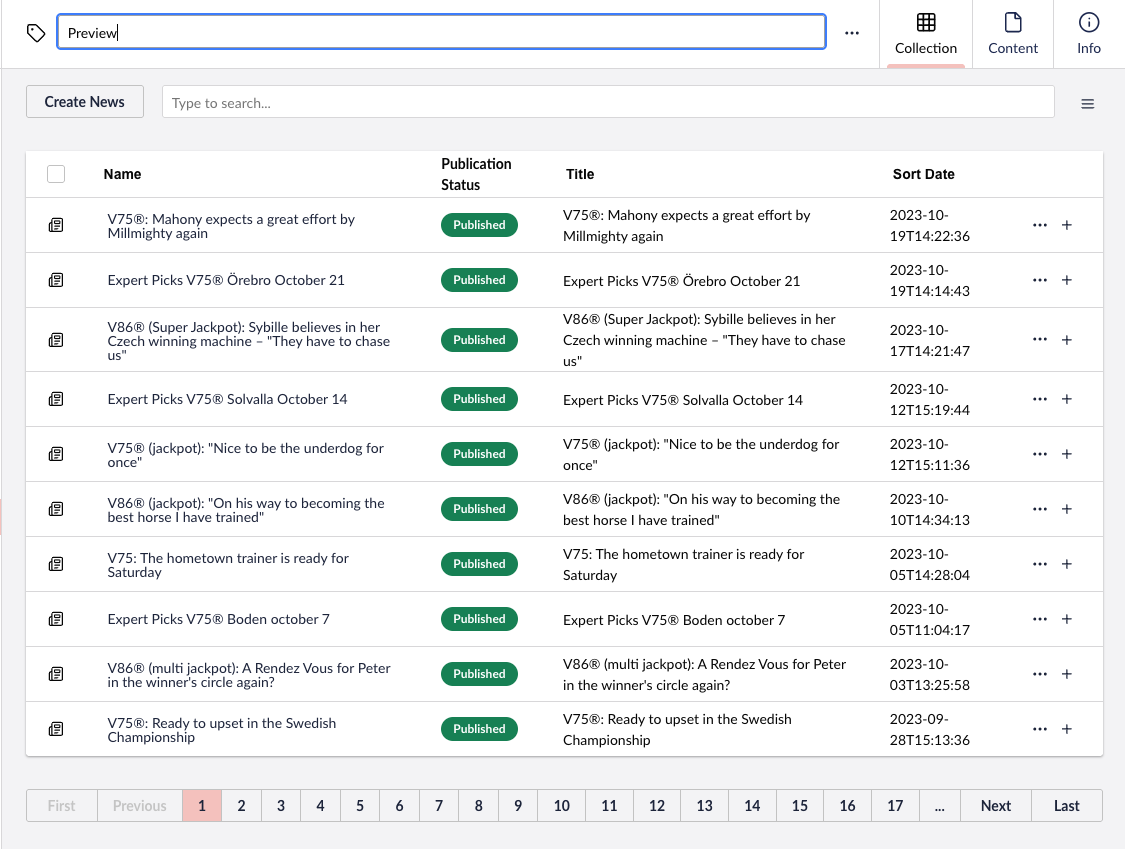This screenshot has width=1125, height=849.
Task: Click the news icon for Expert Picks Boden row
Action: point(56,619)
